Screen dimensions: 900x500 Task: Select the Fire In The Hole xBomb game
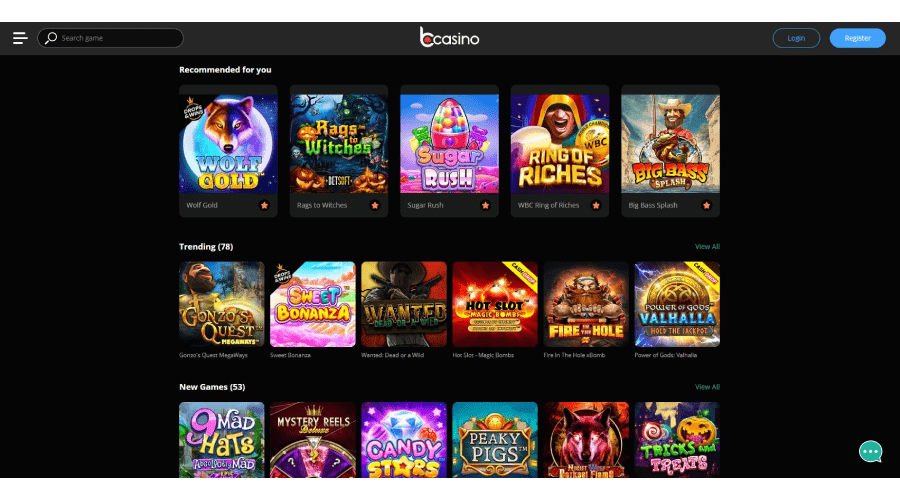pos(586,304)
